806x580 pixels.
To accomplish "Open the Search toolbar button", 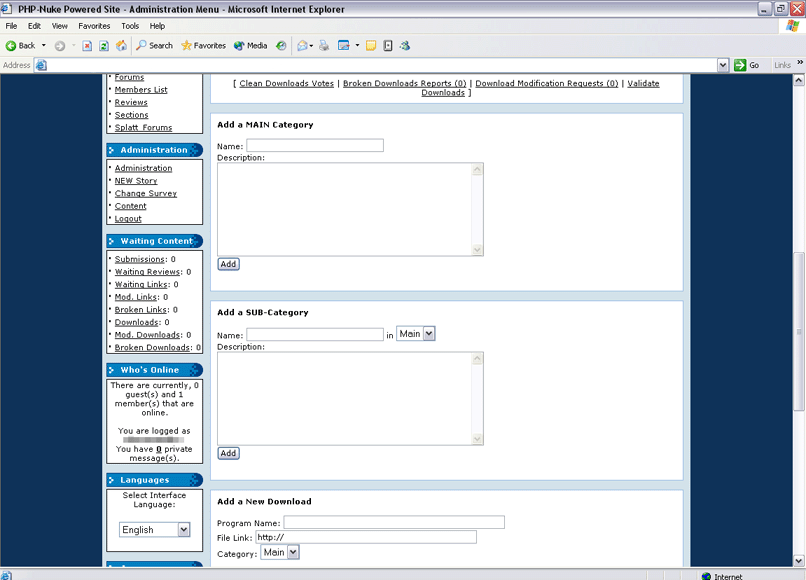I will click(x=155, y=45).
